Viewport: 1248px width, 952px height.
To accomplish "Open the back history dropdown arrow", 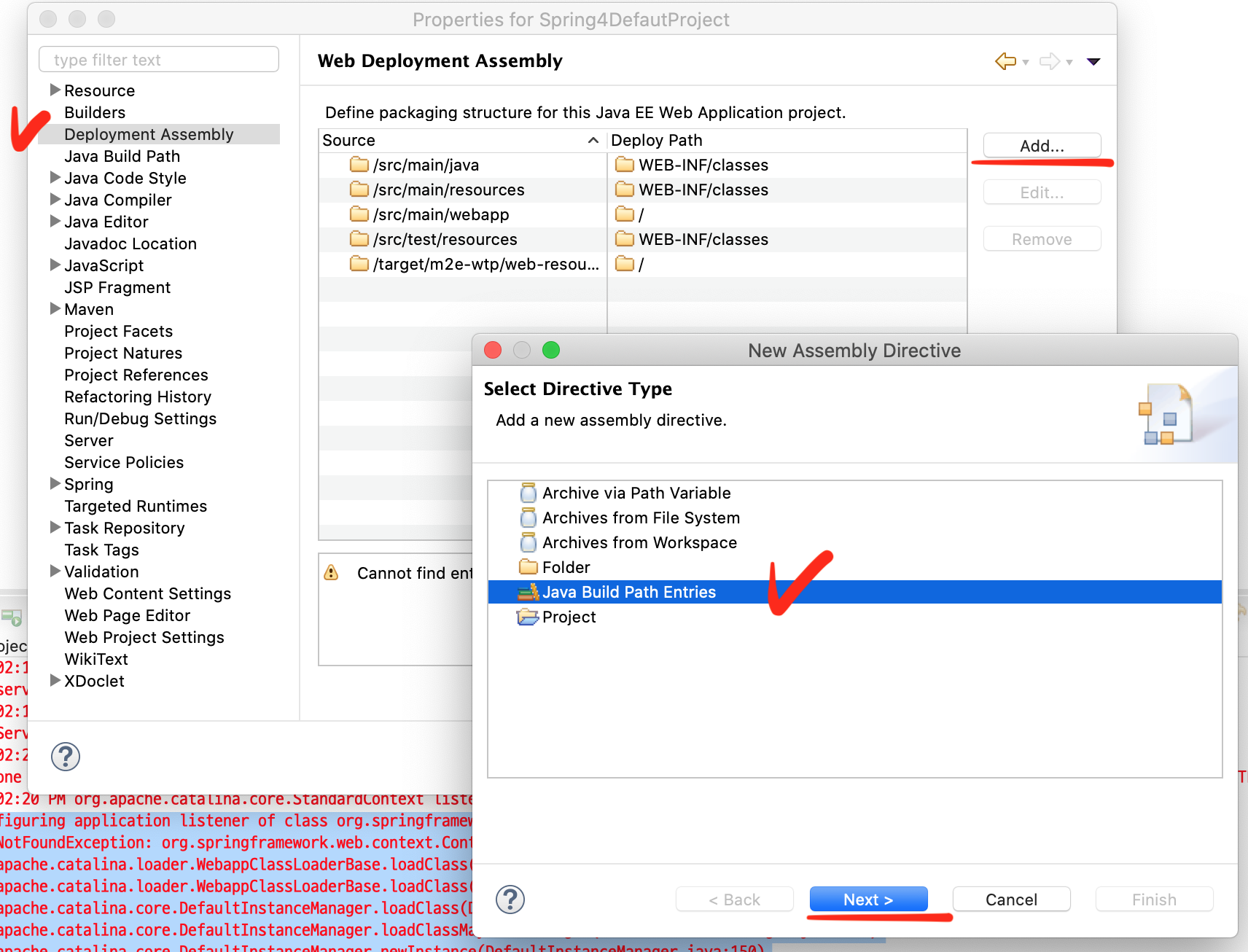I will click(1026, 63).
